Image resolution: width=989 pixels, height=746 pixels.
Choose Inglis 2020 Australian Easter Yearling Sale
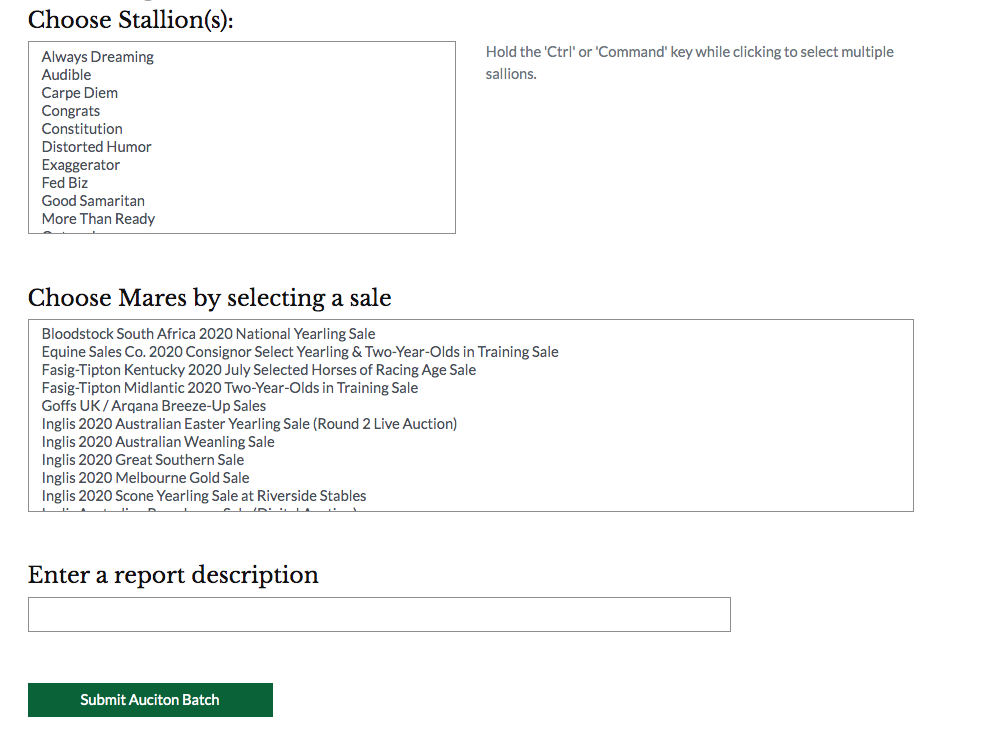(x=249, y=424)
